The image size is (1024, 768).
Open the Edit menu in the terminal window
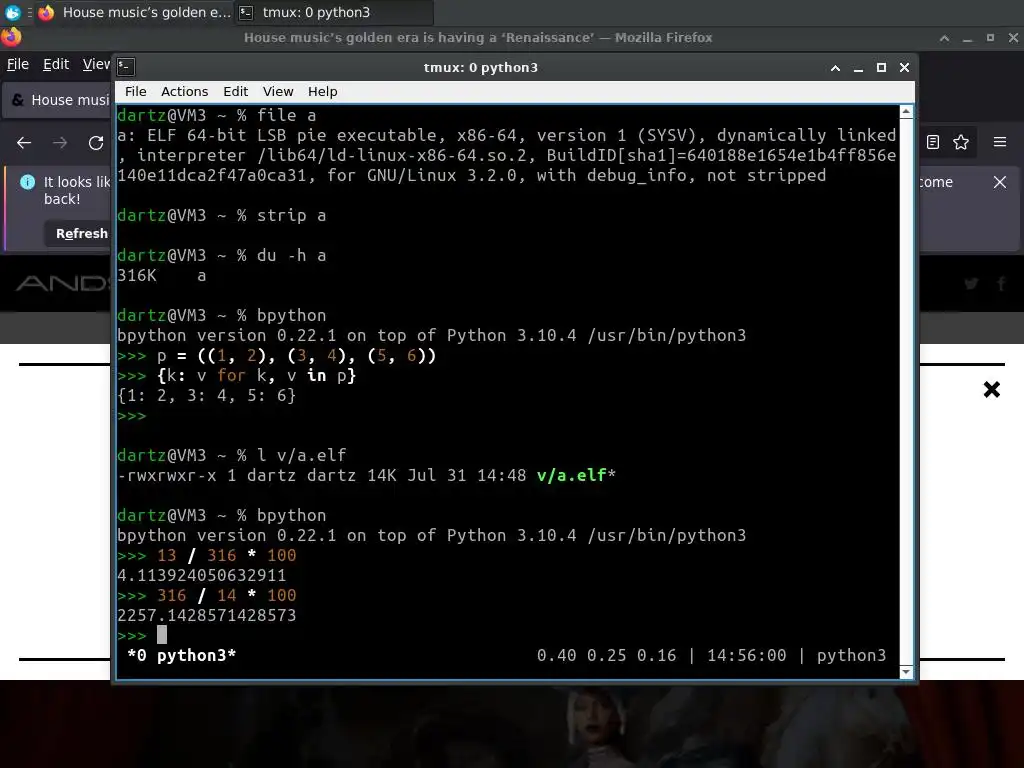tap(235, 91)
